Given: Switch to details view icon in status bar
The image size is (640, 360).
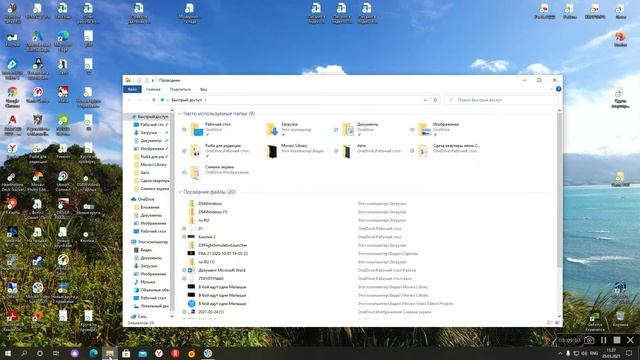Looking at the screenshot, I should click(550, 322).
